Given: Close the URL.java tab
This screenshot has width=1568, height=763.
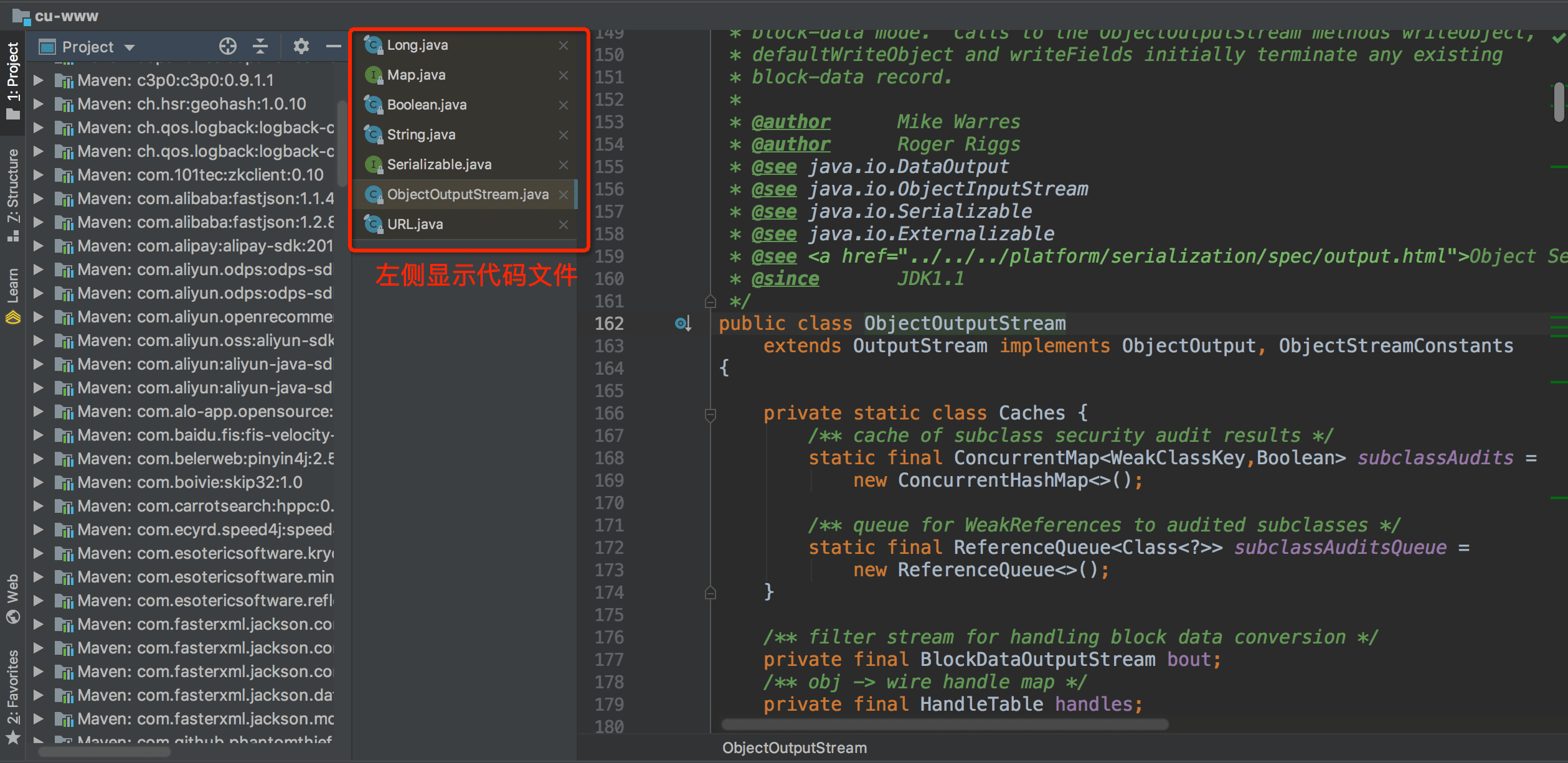Looking at the screenshot, I should 563,224.
